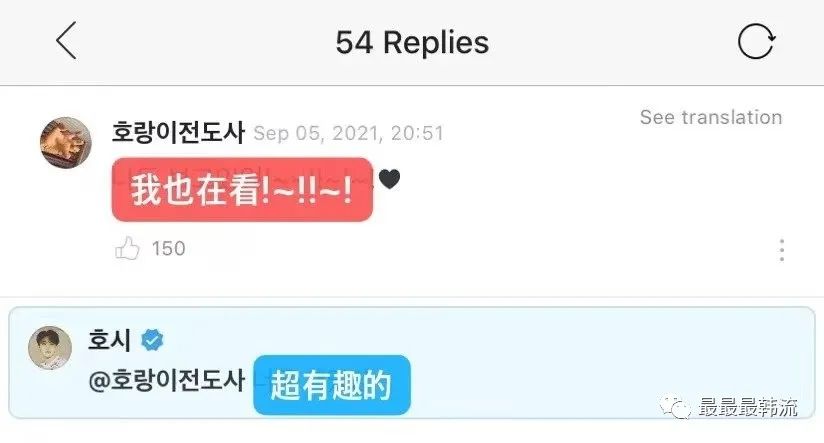Screen dimensions: 824x443
Task: Click the blue 超有趣的 translation label
Action: [x=332, y=385]
